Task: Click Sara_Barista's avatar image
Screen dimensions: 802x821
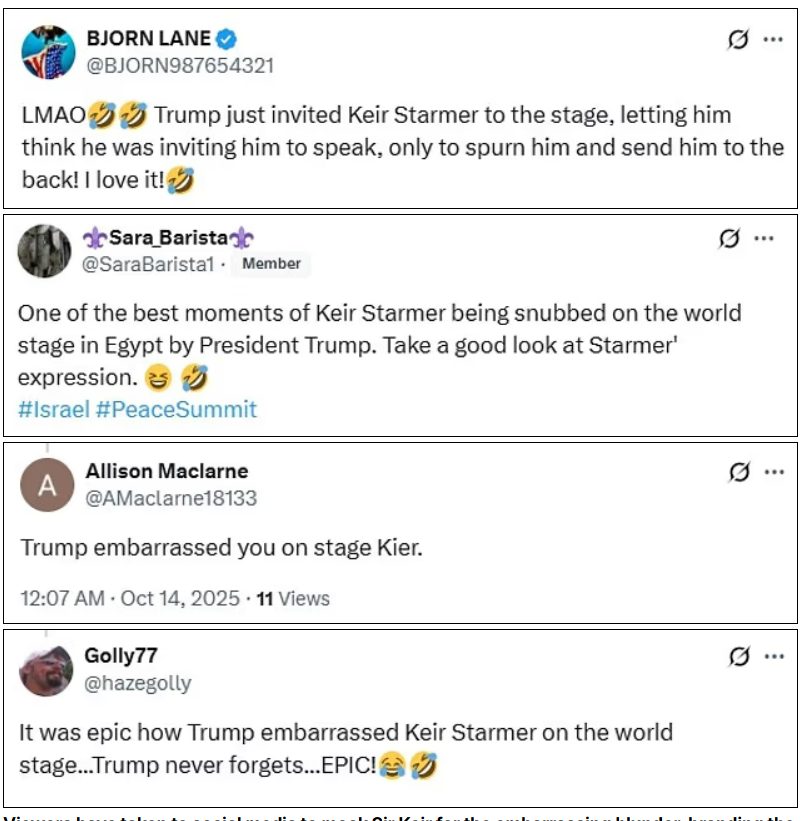Action: [44, 251]
